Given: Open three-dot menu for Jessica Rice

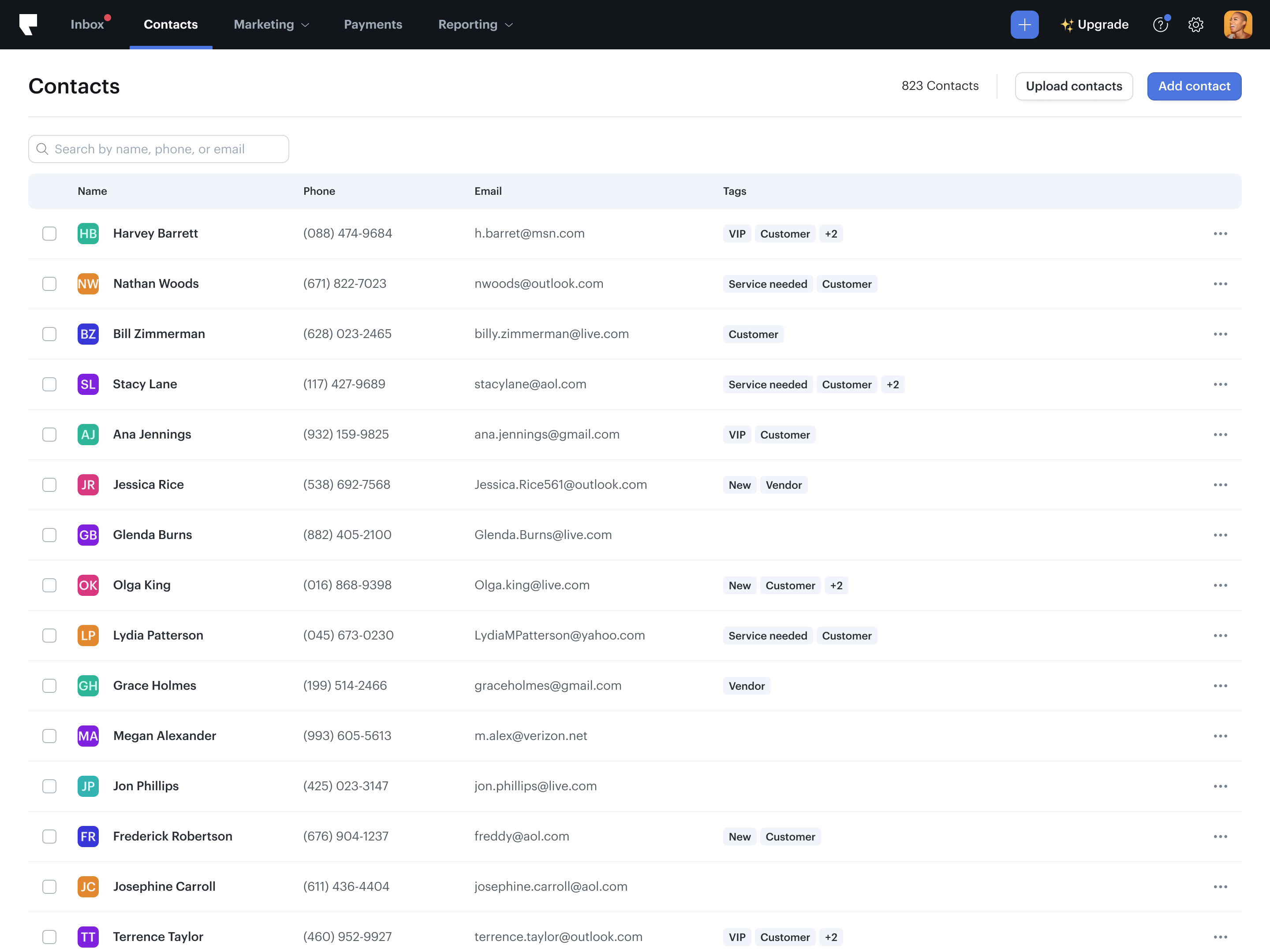Looking at the screenshot, I should coord(1220,485).
